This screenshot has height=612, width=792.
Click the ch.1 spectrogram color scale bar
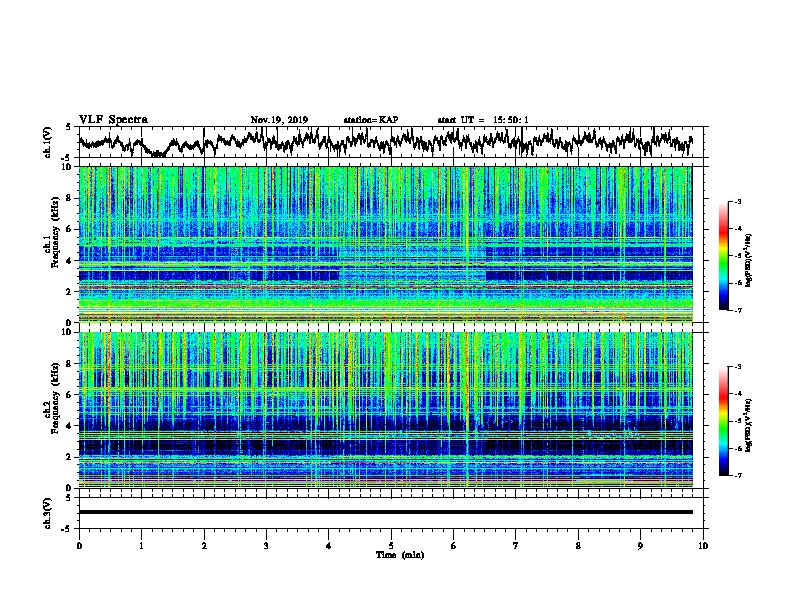(724, 256)
